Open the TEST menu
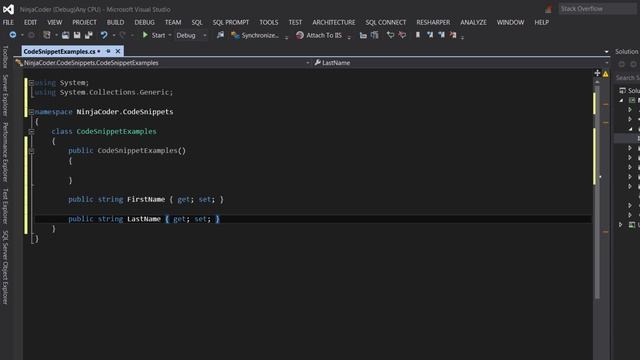Image resolution: width=640 pixels, height=360 pixels. tap(296, 22)
